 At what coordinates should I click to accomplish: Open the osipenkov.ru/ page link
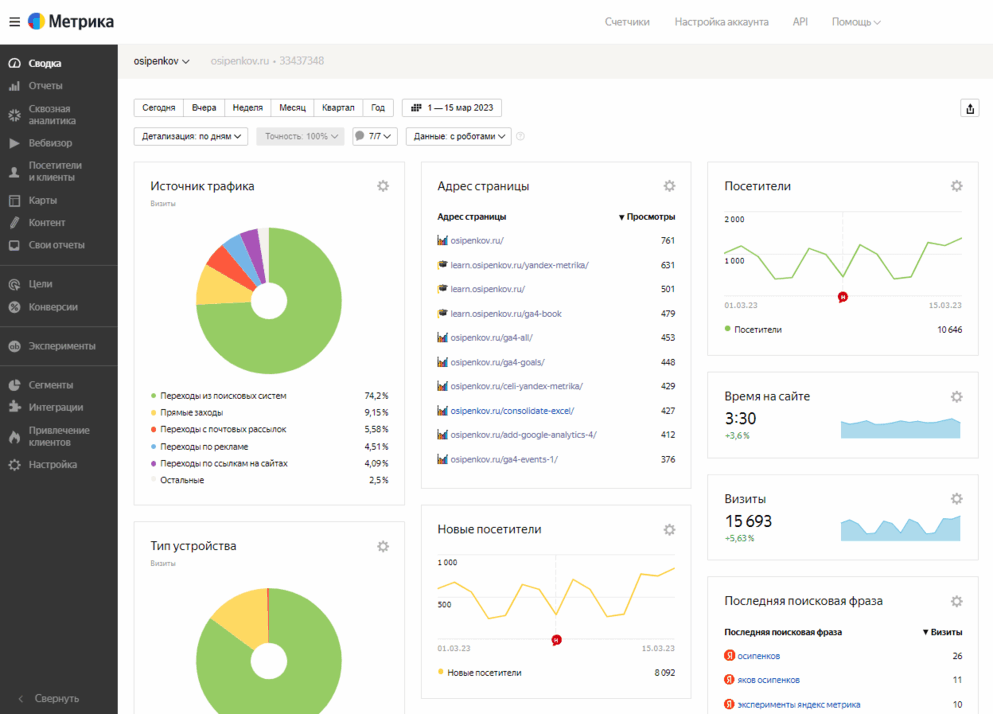477,241
